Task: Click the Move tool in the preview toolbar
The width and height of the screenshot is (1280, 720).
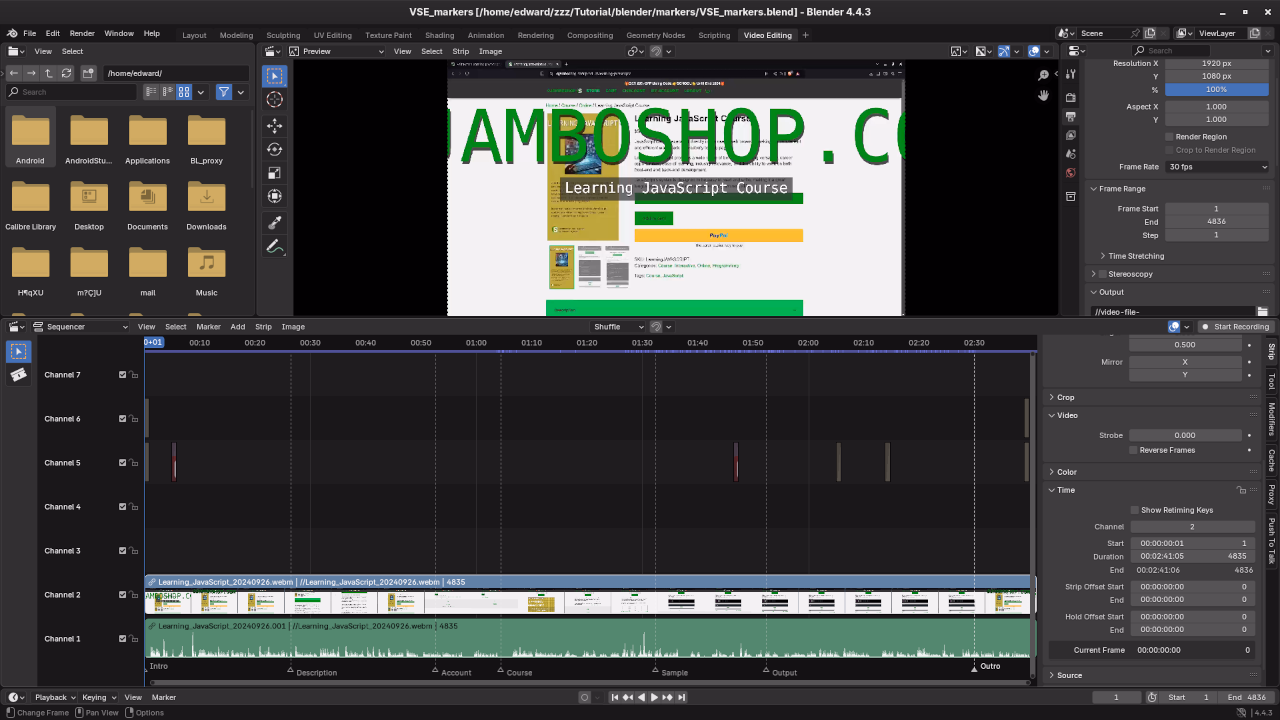Action: (x=275, y=125)
